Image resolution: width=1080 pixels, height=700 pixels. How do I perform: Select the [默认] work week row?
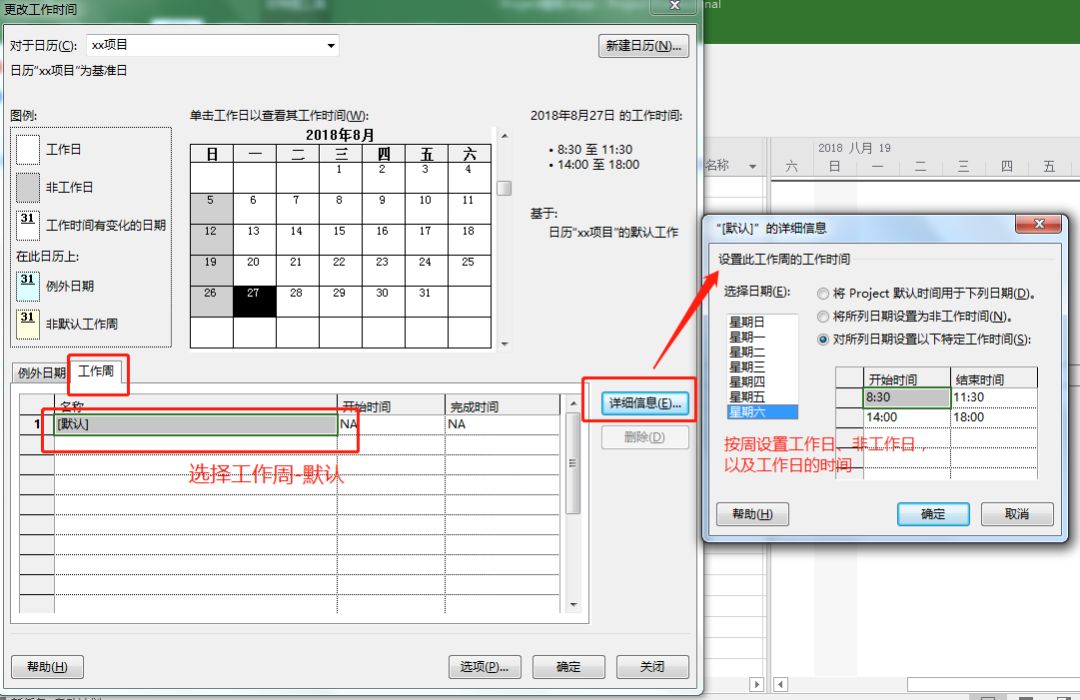pyautogui.click(x=196, y=424)
